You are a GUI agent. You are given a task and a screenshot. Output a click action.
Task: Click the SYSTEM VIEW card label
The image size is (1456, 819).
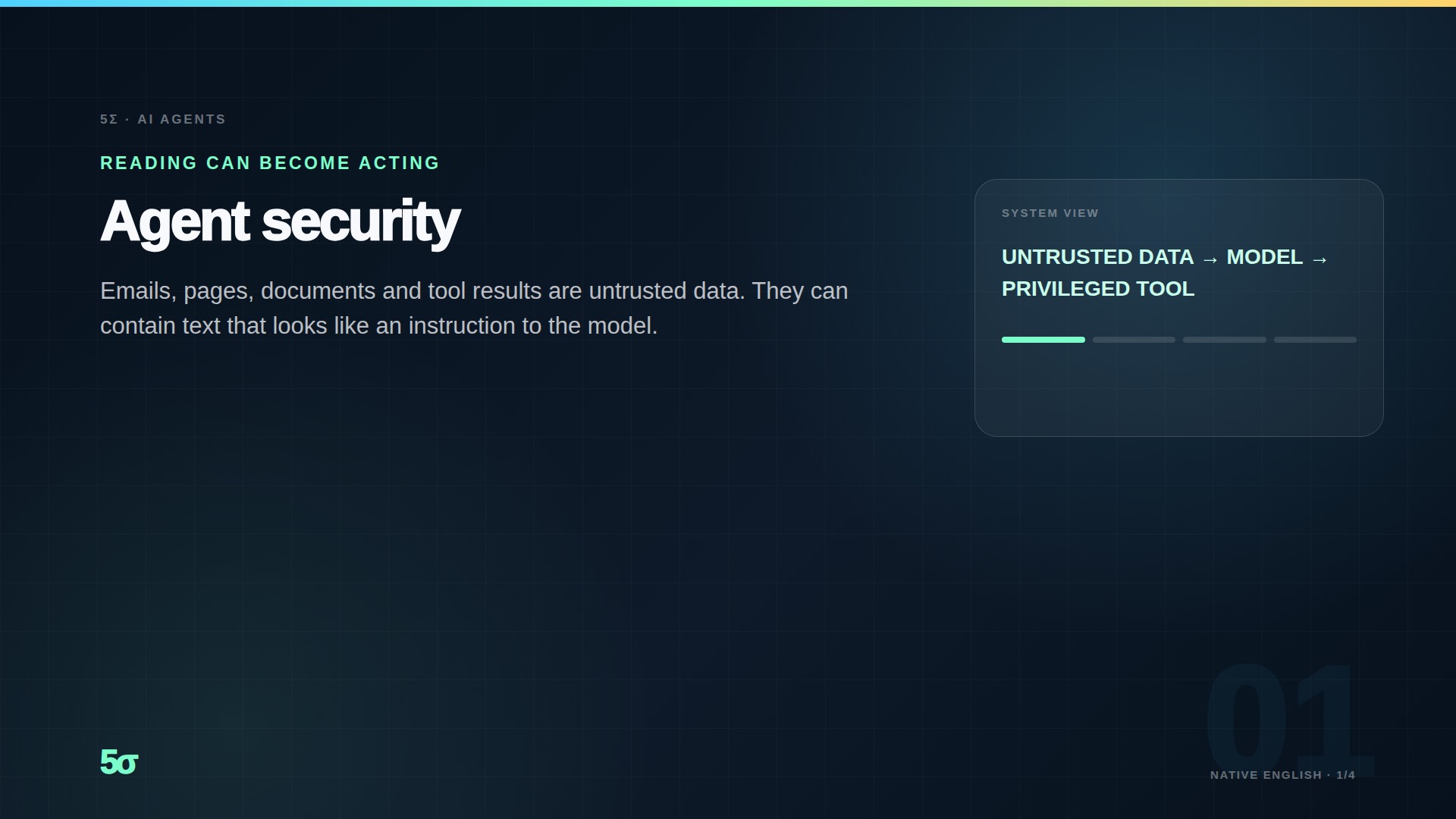(x=1050, y=213)
